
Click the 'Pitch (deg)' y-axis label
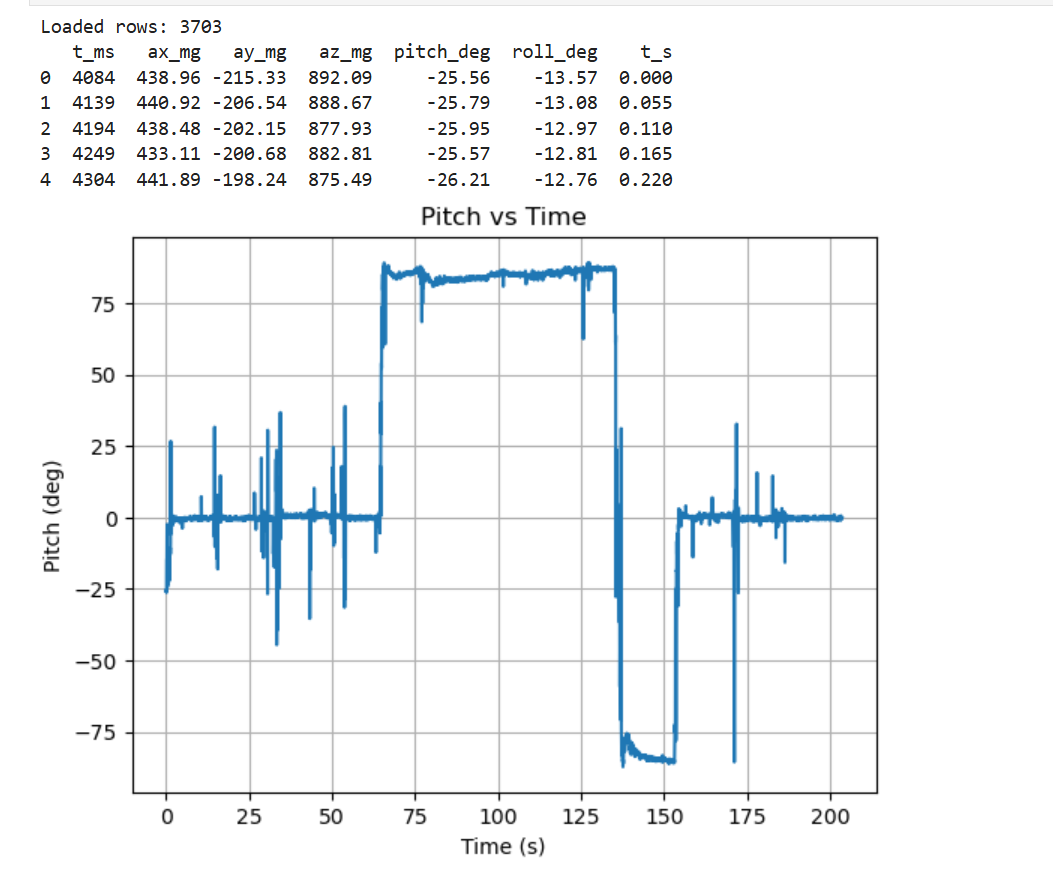coord(52,517)
